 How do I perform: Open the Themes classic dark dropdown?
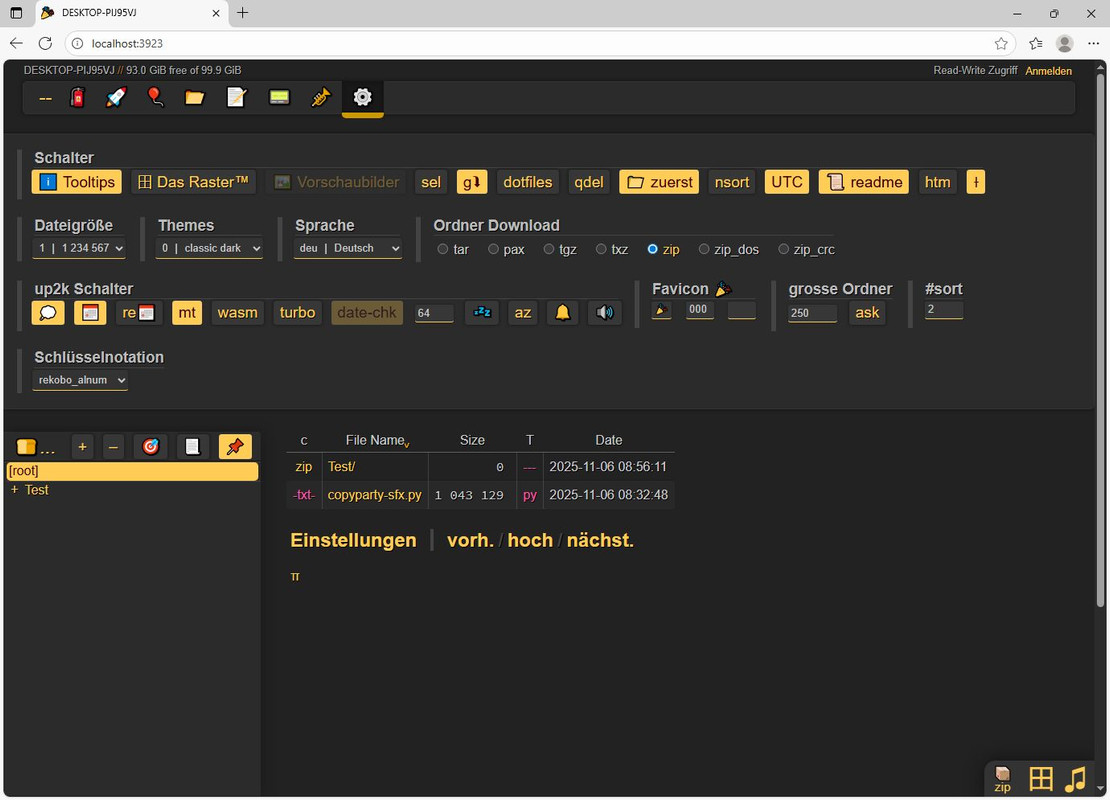pyautogui.click(x=209, y=248)
